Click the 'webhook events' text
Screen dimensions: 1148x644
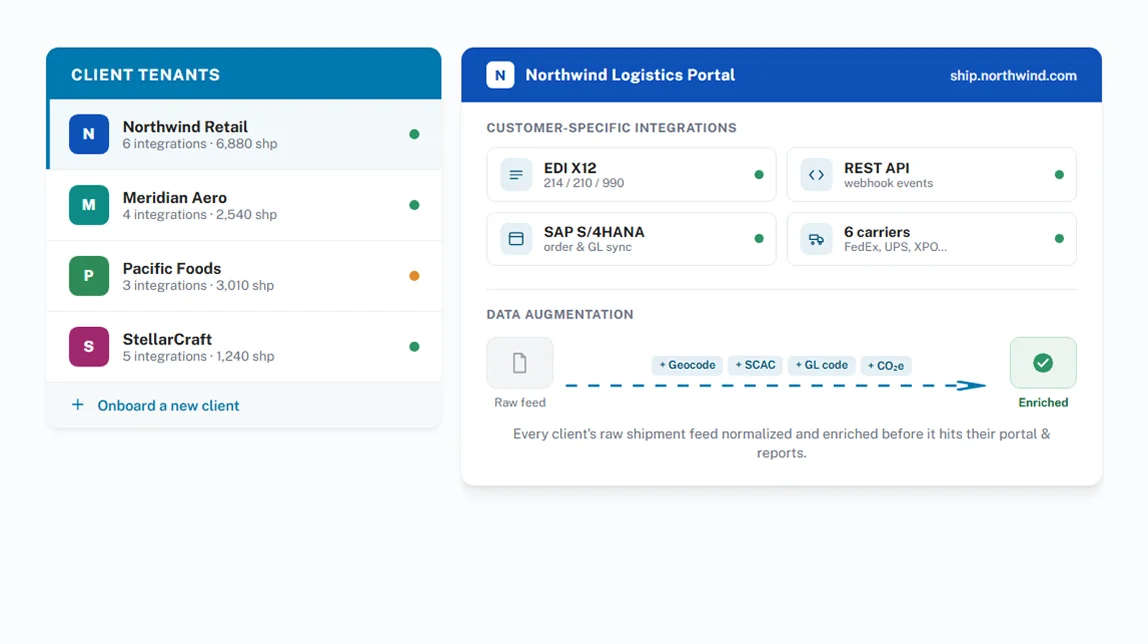coord(889,184)
